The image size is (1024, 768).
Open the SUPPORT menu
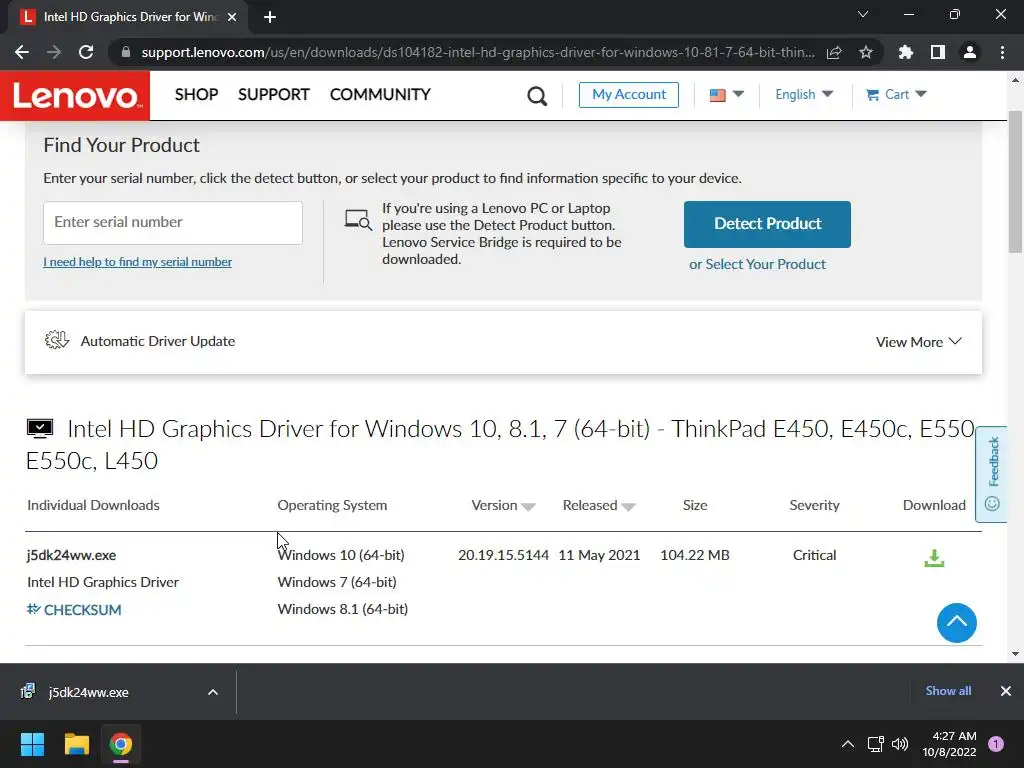(x=274, y=95)
